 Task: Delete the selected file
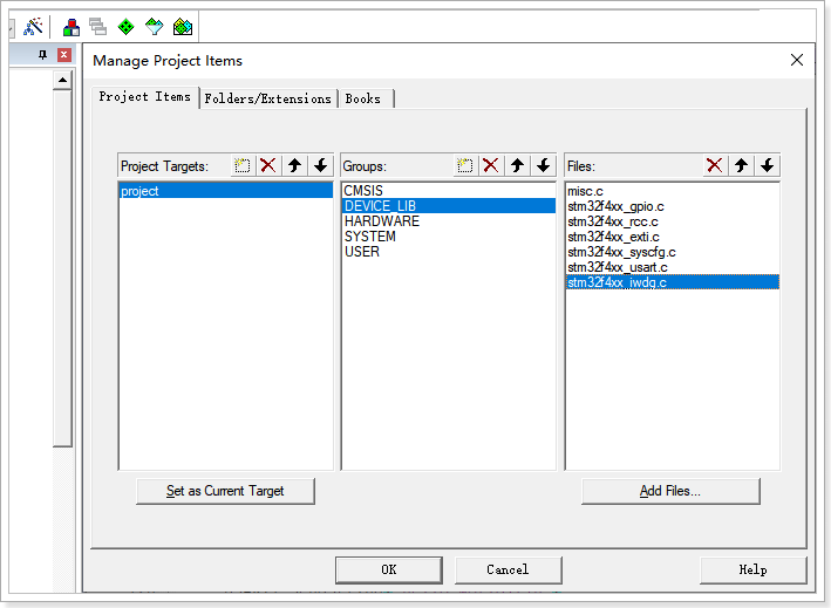[x=714, y=165]
